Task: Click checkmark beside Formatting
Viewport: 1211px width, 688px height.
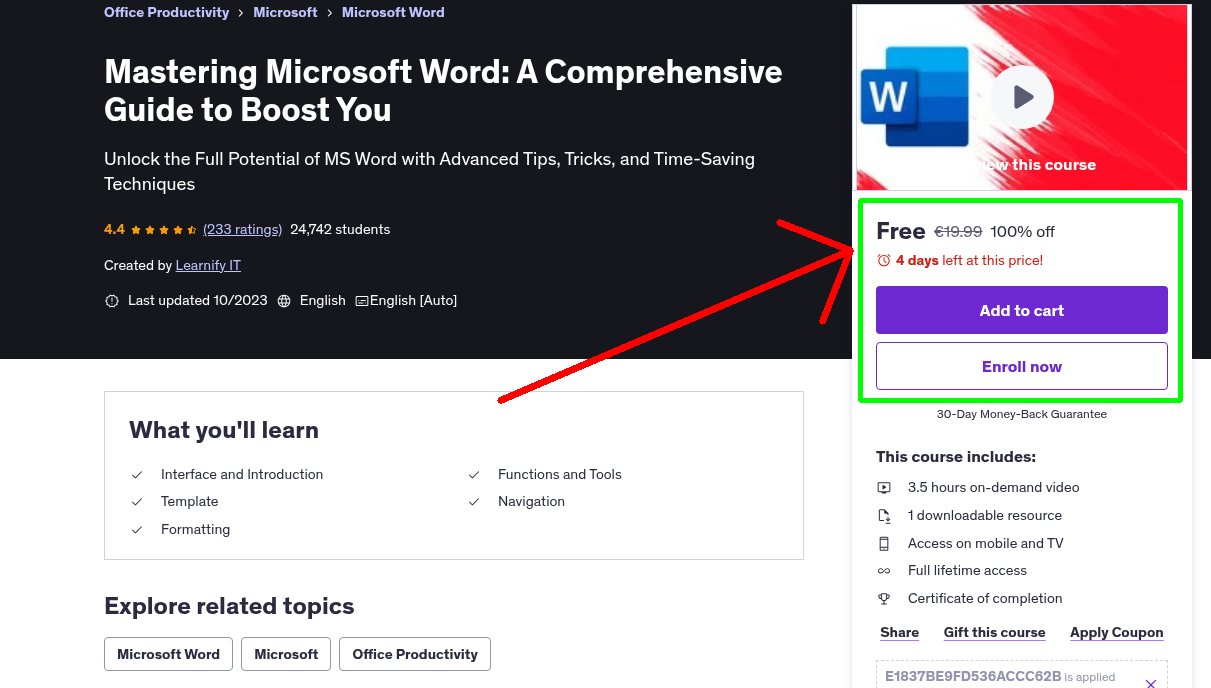Action: point(137,530)
